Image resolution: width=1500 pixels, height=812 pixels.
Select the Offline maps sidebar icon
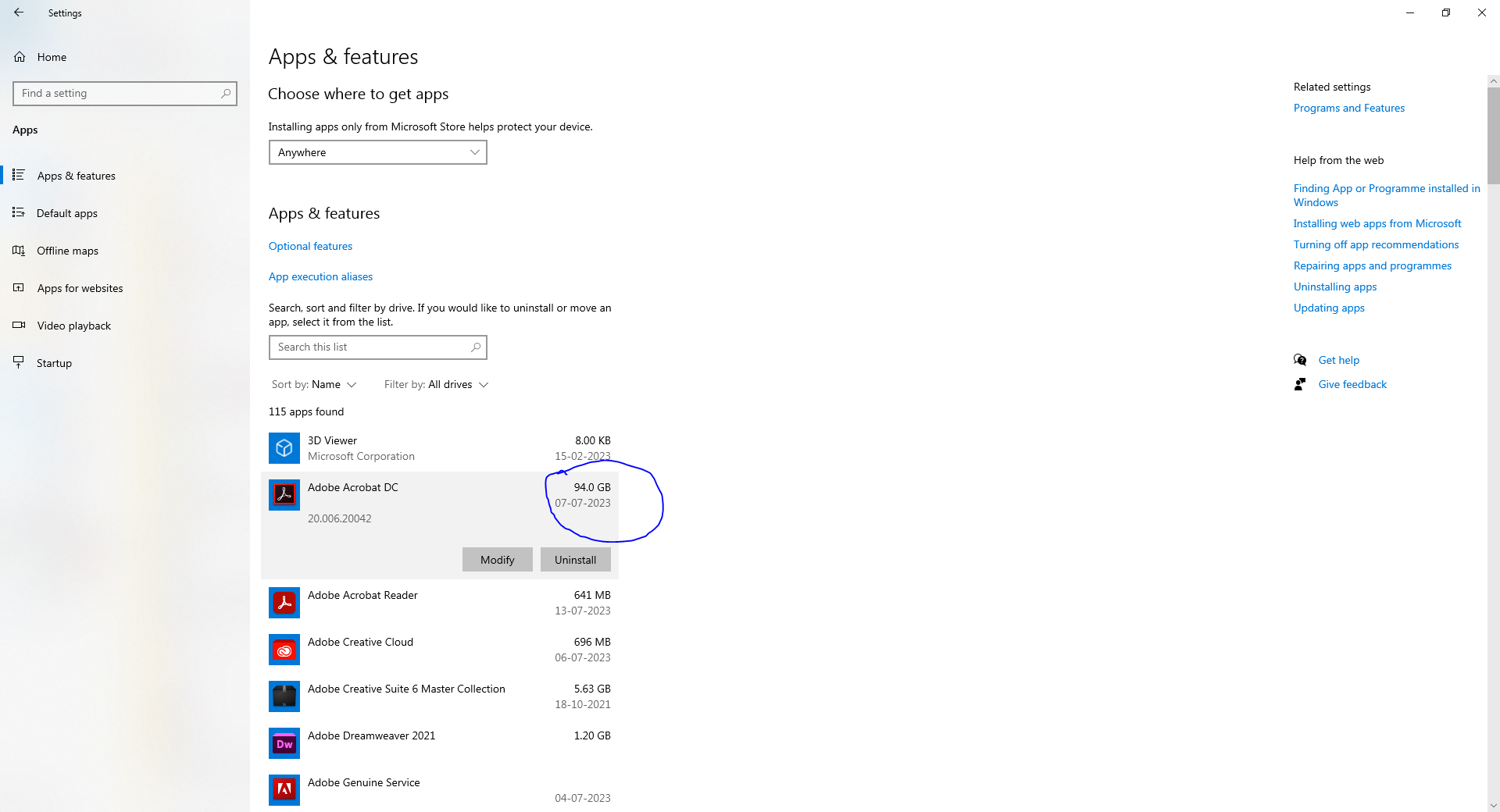19,250
